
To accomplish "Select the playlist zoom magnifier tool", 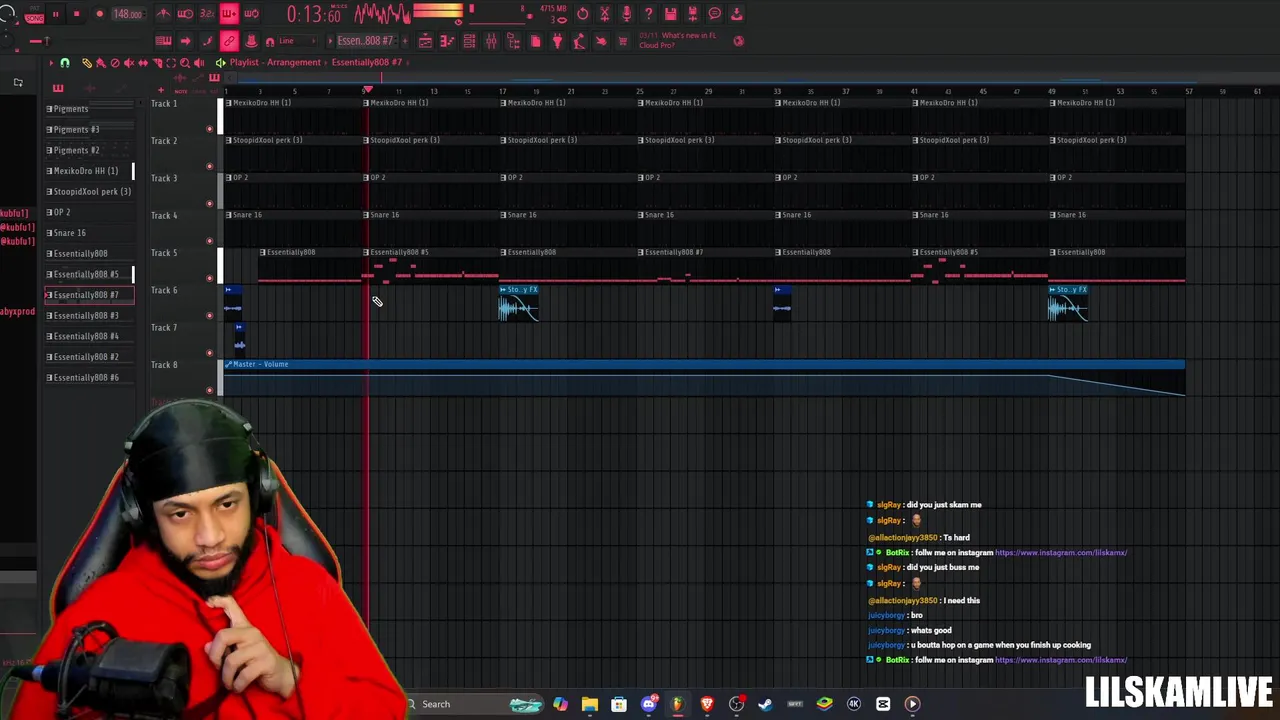I will [185, 63].
